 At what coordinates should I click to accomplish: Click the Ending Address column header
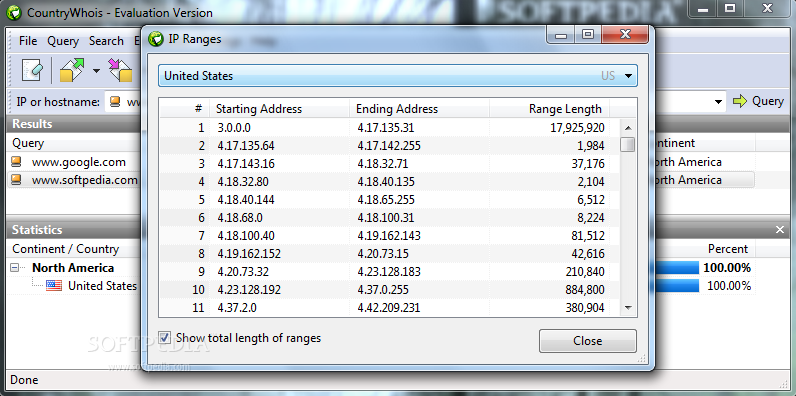[x=419, y=109]
